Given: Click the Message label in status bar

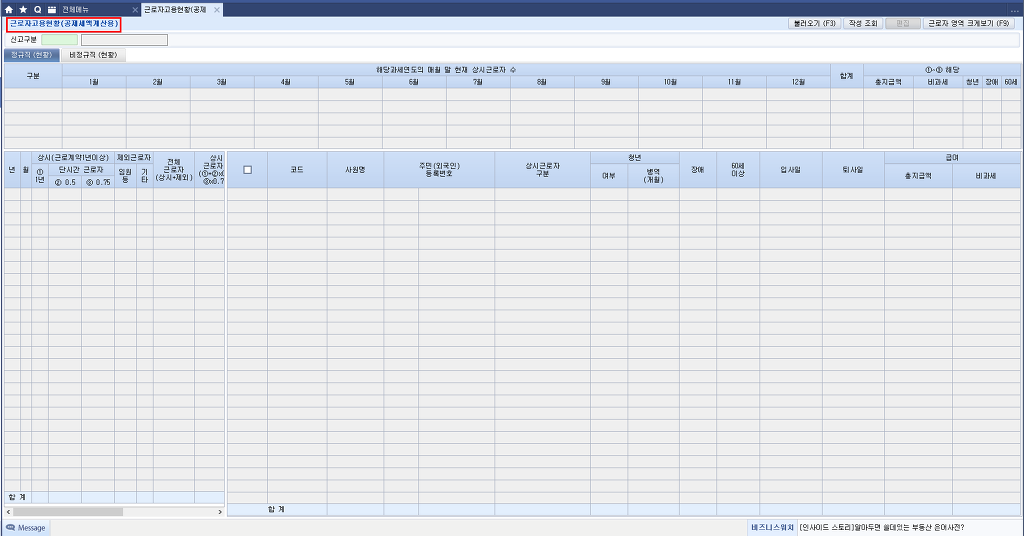Looking at the screenshot, I should click(31, 528).
